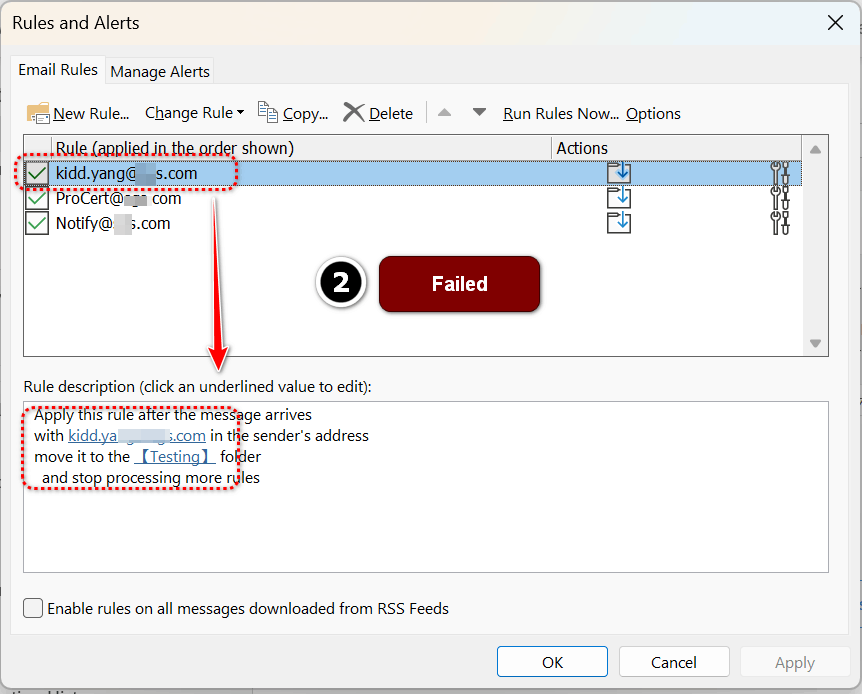Select the Notify rule row

(412, 223)
